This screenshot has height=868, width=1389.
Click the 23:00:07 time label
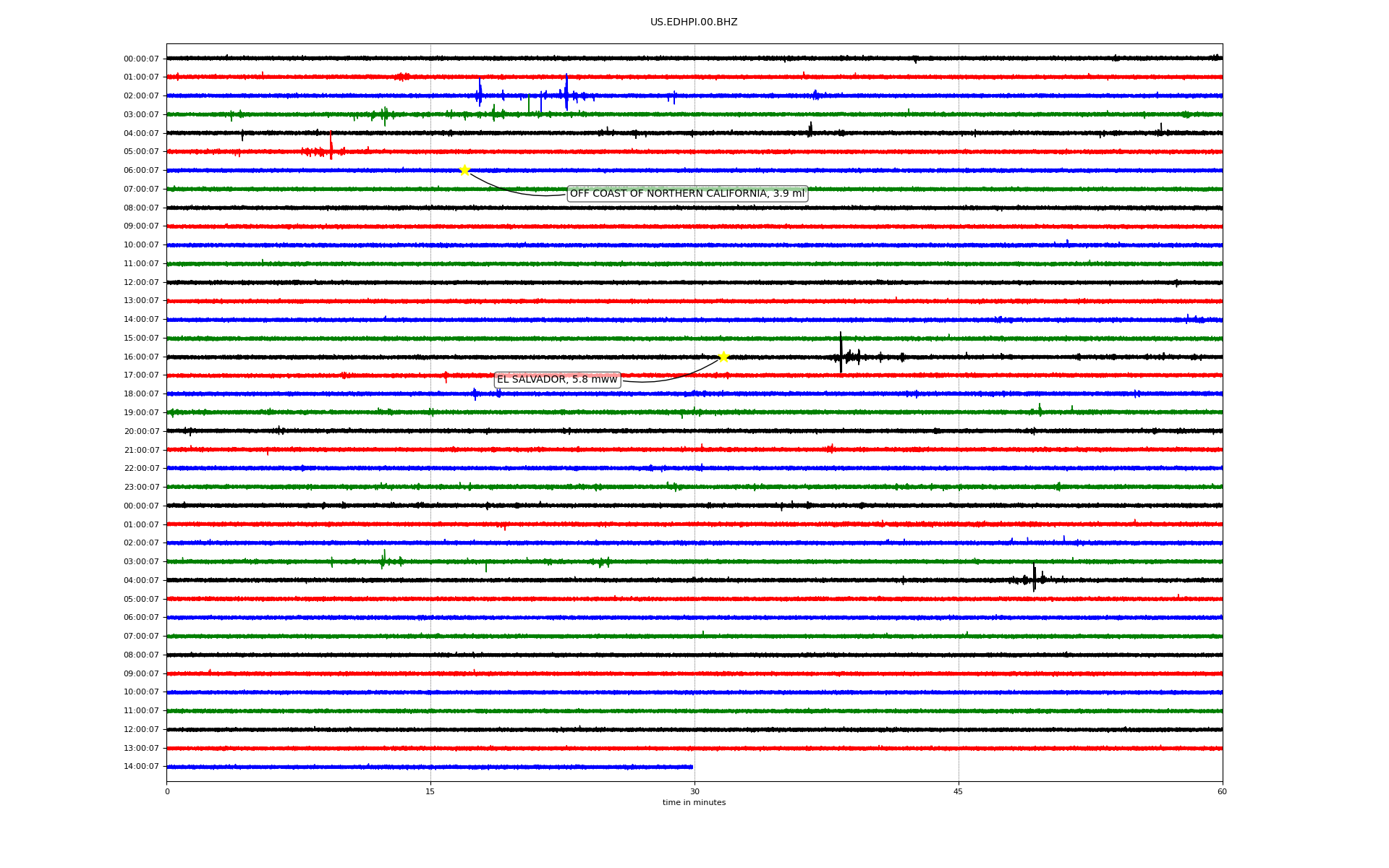pos(141,488)
